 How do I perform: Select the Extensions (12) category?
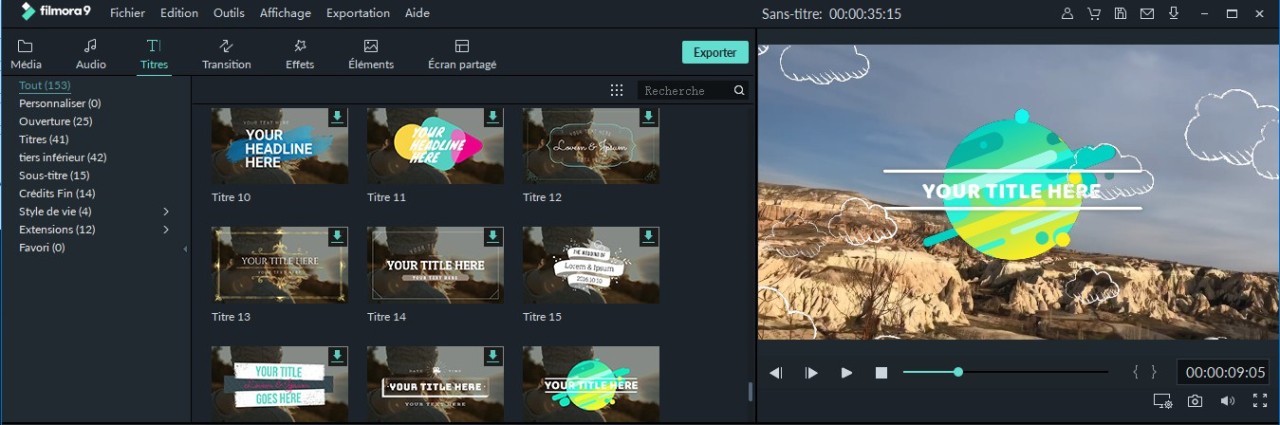[57, 229]
